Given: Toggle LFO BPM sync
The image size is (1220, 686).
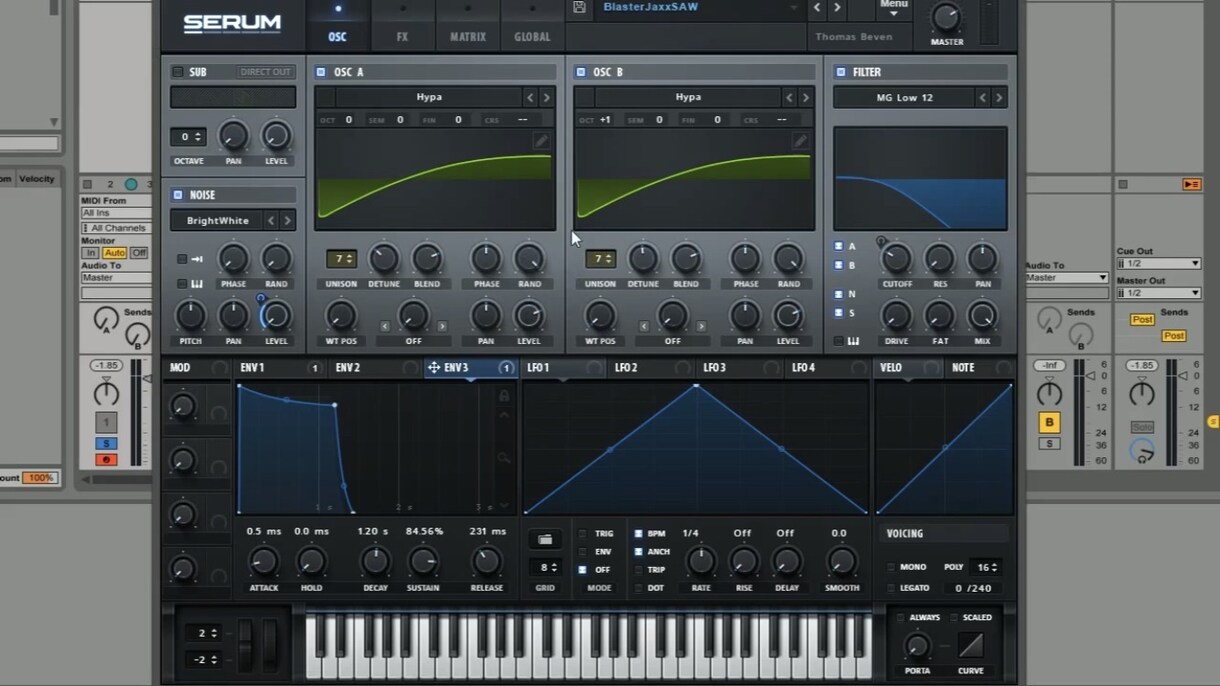Looking at the screenshot, I should (x=638, y=534).
